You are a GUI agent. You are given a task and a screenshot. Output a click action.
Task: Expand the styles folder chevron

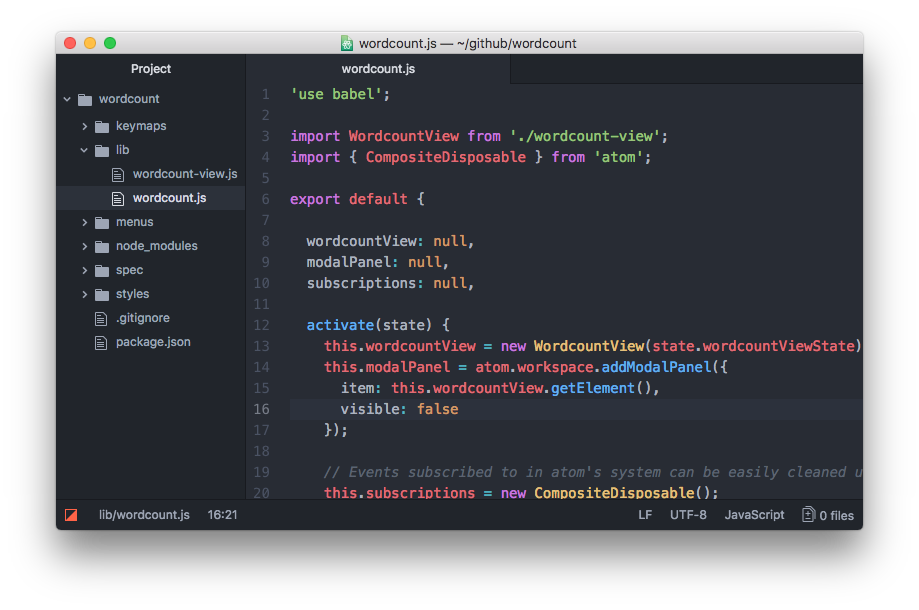(84, 294)
